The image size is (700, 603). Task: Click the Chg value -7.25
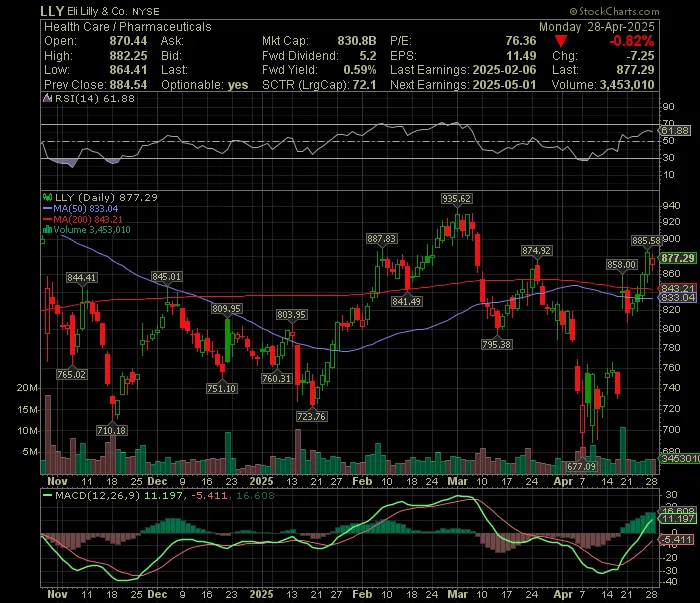tap(640, 56)
